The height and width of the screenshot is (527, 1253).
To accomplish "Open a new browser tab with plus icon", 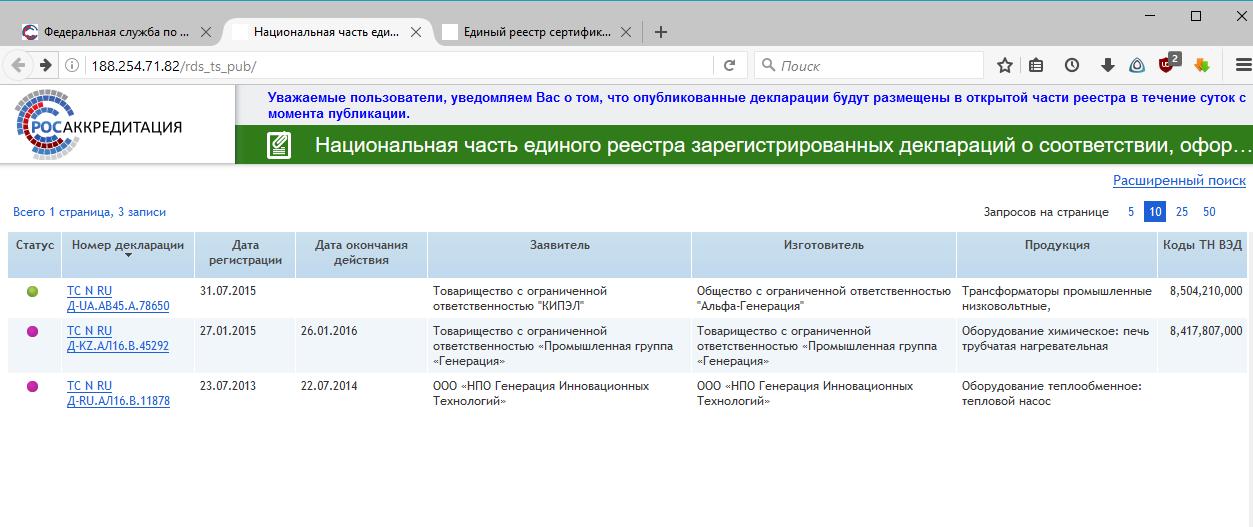I will pos(660,32).
